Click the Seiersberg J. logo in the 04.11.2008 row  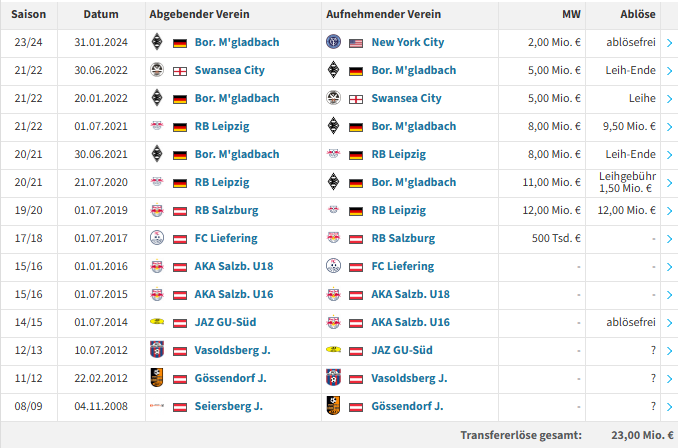tap(157, 406)
